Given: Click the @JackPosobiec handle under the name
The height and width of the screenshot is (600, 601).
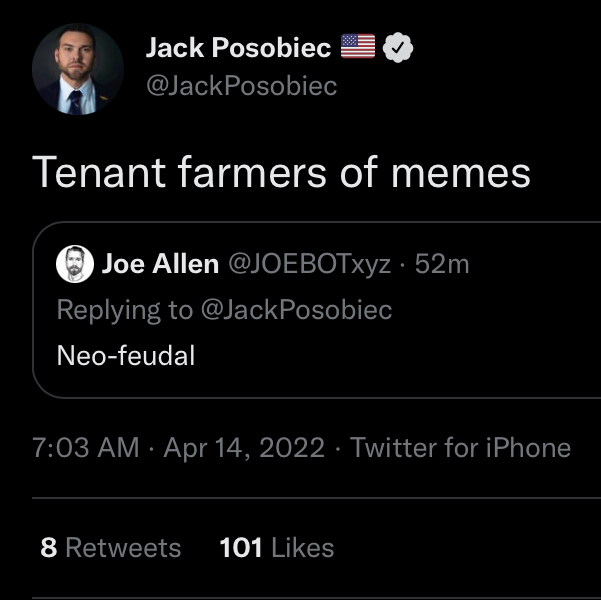Looking at the screenshot, I should click(241, 86).
